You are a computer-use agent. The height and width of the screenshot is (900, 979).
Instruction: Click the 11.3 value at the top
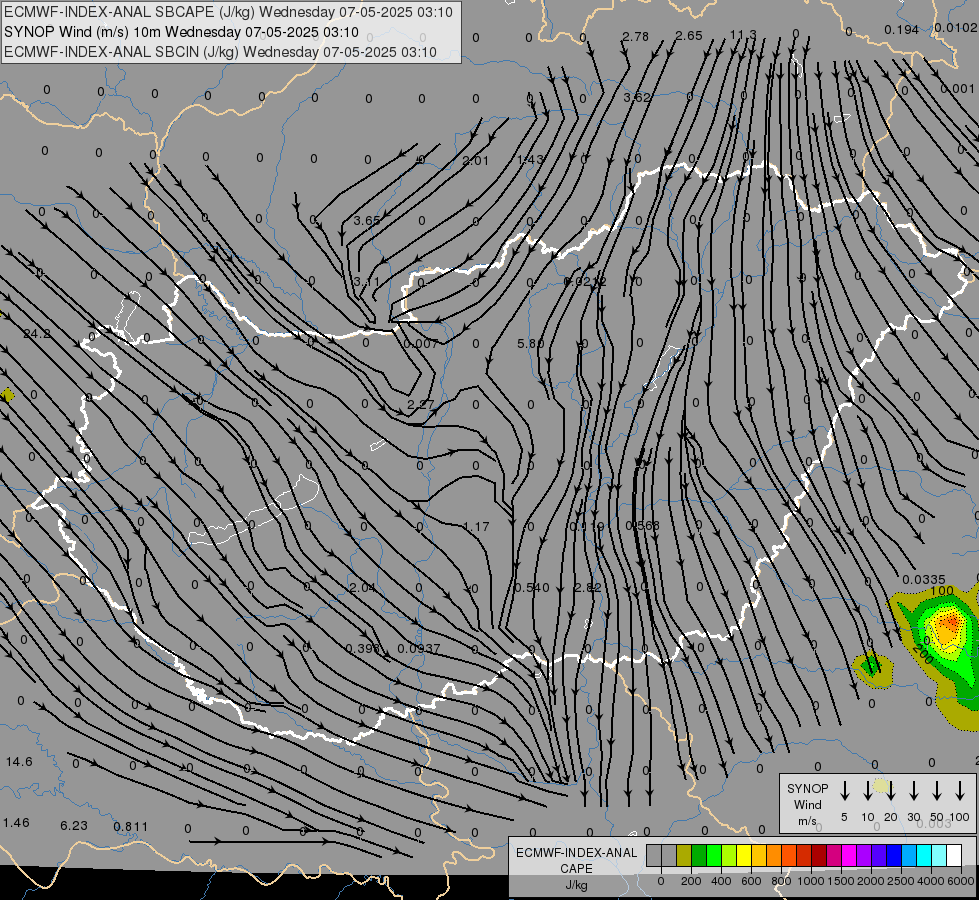[743, 34]
